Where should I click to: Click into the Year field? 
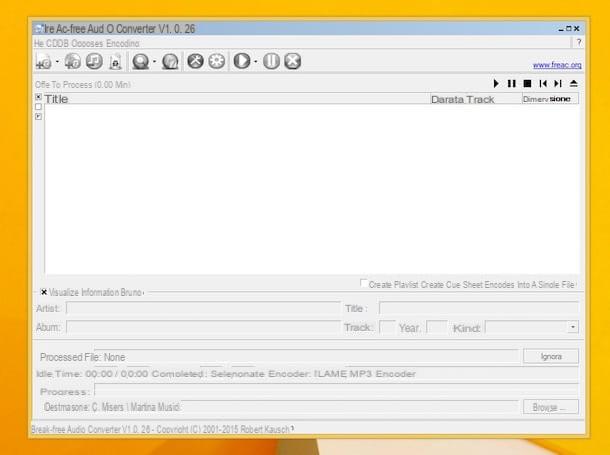click(x=437, y=327)
